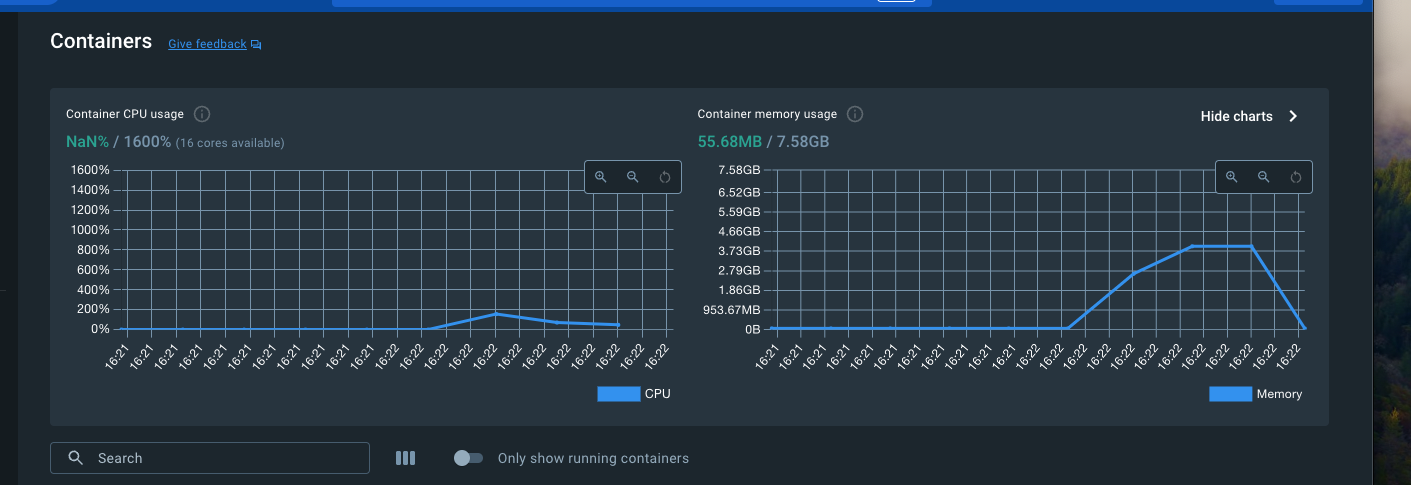Zoom out on the CPU usage chart

click(x=633, y=177)
